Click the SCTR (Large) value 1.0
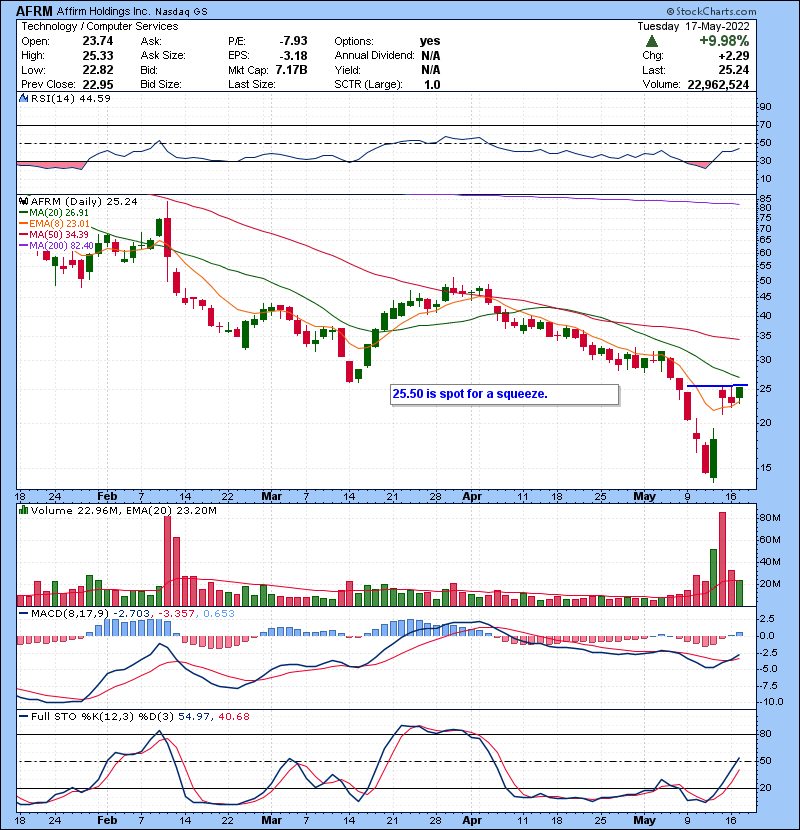 432,85
